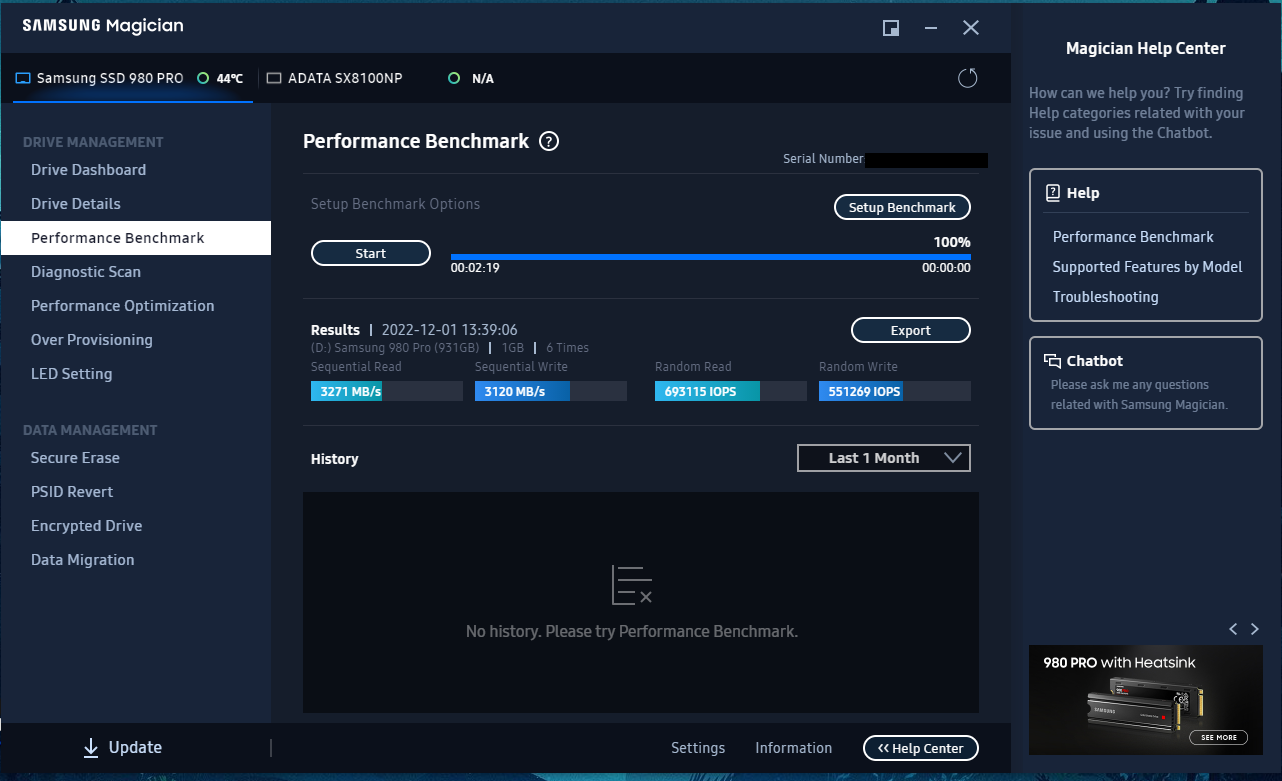Image resolution: width=1282 pixels, height=781 pixels.
Task: Click the elapsed time 00:02:19
Action: click(x=475, y=268)
